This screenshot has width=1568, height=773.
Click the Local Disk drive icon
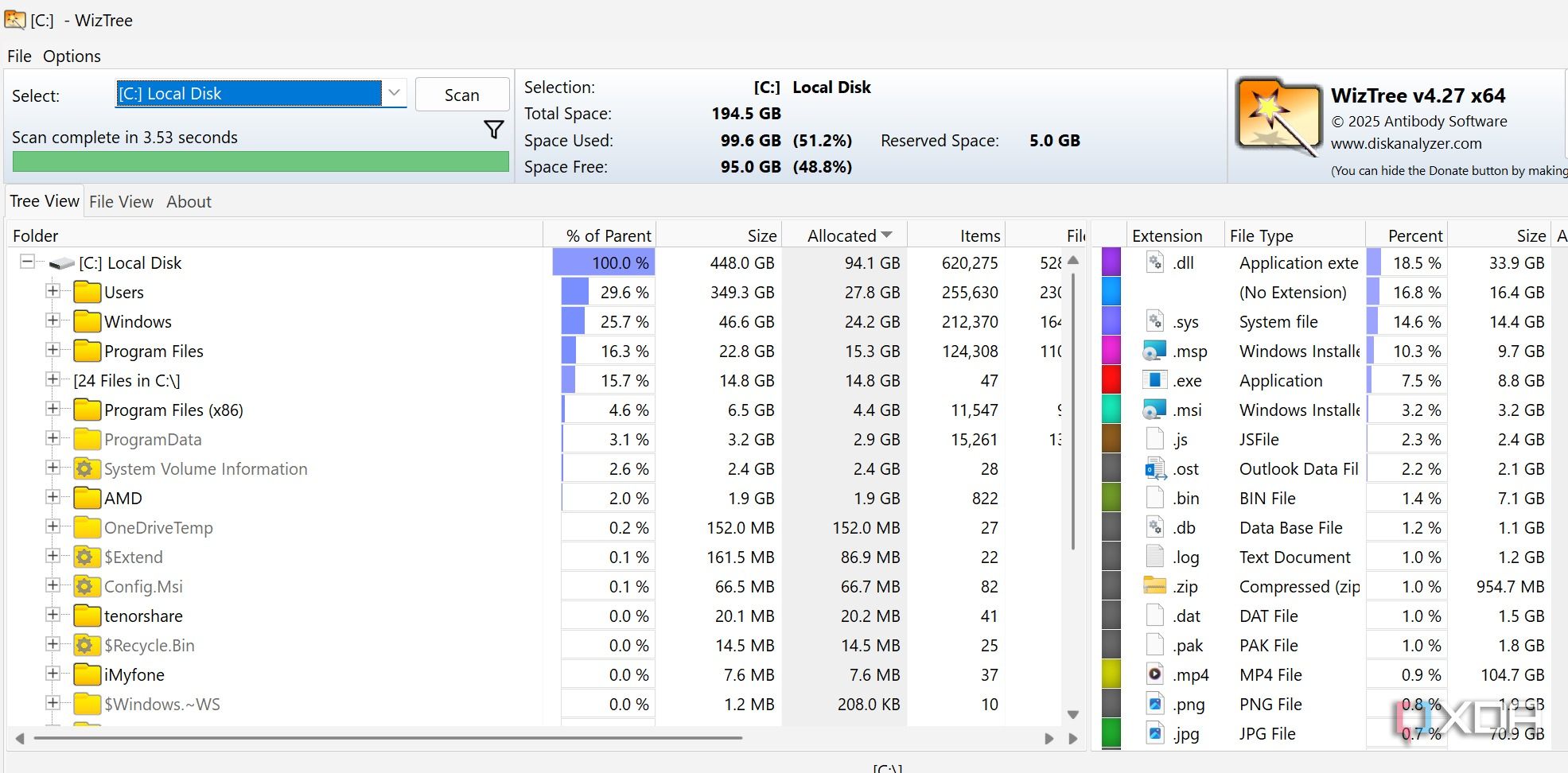pyautogui.click(x=61, y=263)
